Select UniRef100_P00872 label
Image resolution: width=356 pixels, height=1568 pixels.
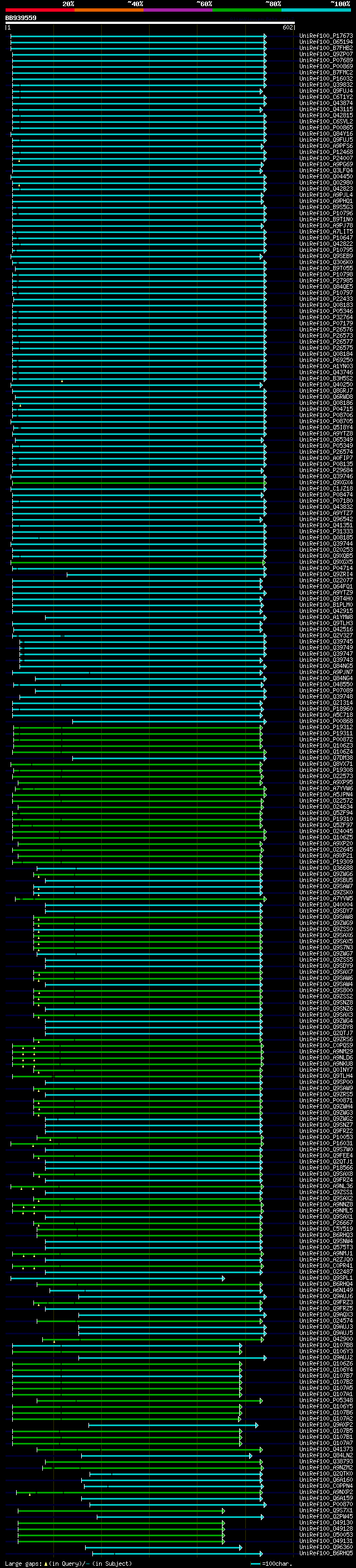326,740
